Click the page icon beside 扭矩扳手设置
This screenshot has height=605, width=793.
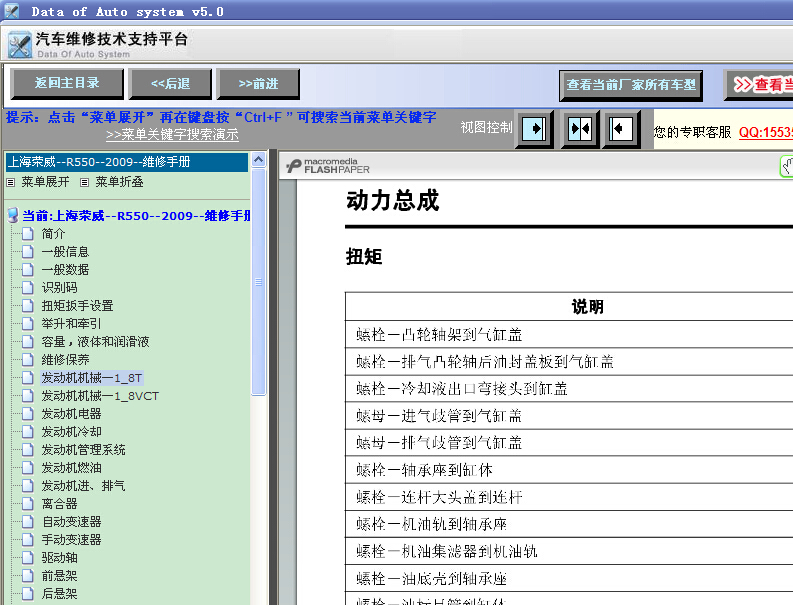28,306
